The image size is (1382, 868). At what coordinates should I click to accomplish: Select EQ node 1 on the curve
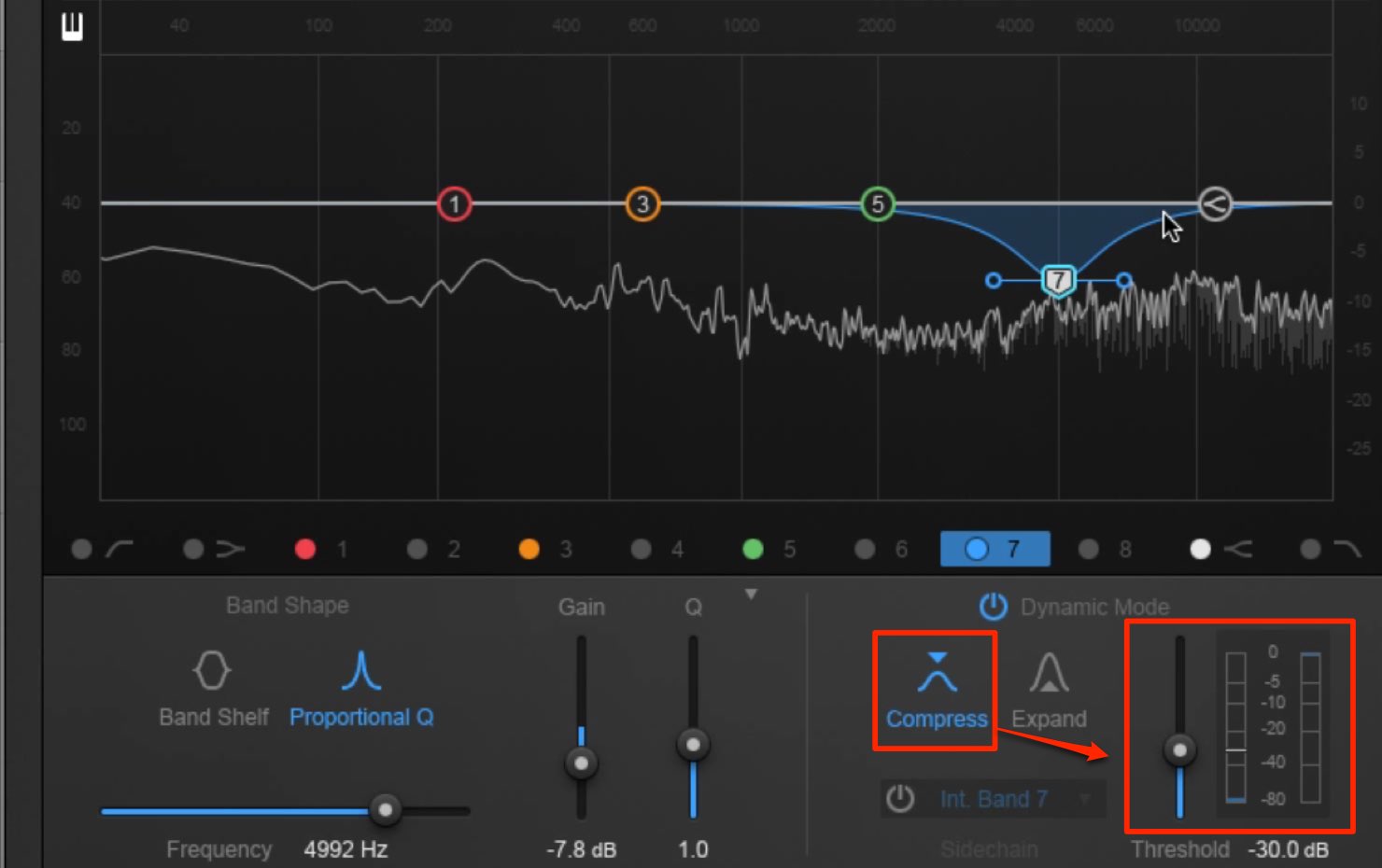455,203
